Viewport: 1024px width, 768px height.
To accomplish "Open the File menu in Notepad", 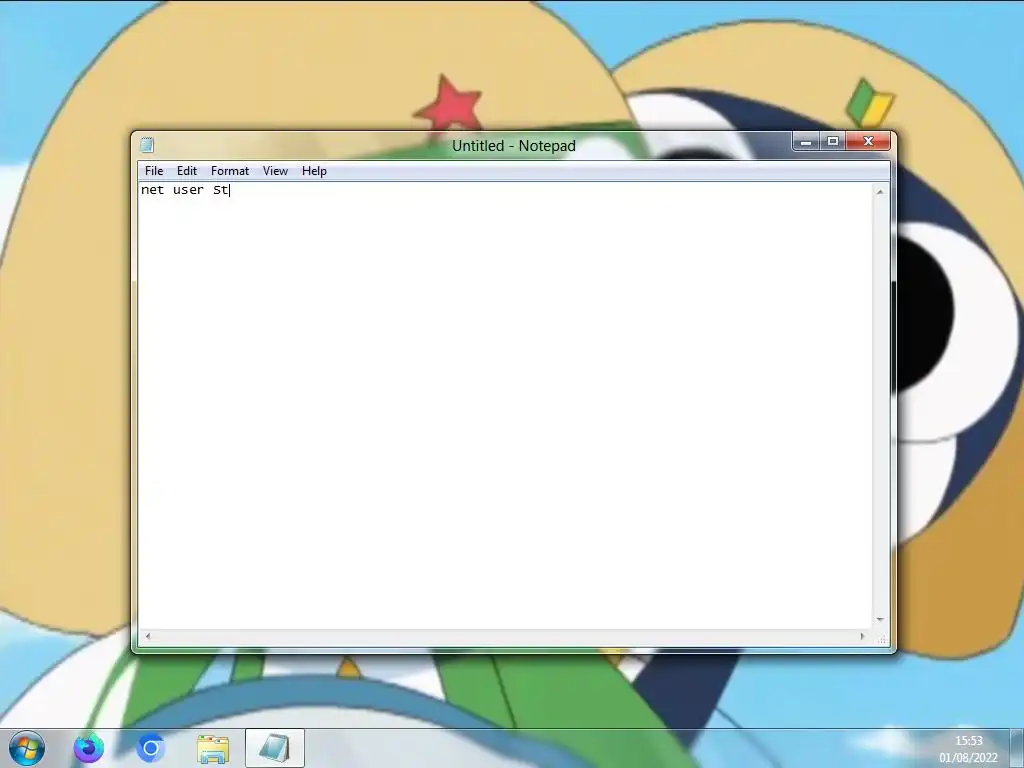I will 154,171.
